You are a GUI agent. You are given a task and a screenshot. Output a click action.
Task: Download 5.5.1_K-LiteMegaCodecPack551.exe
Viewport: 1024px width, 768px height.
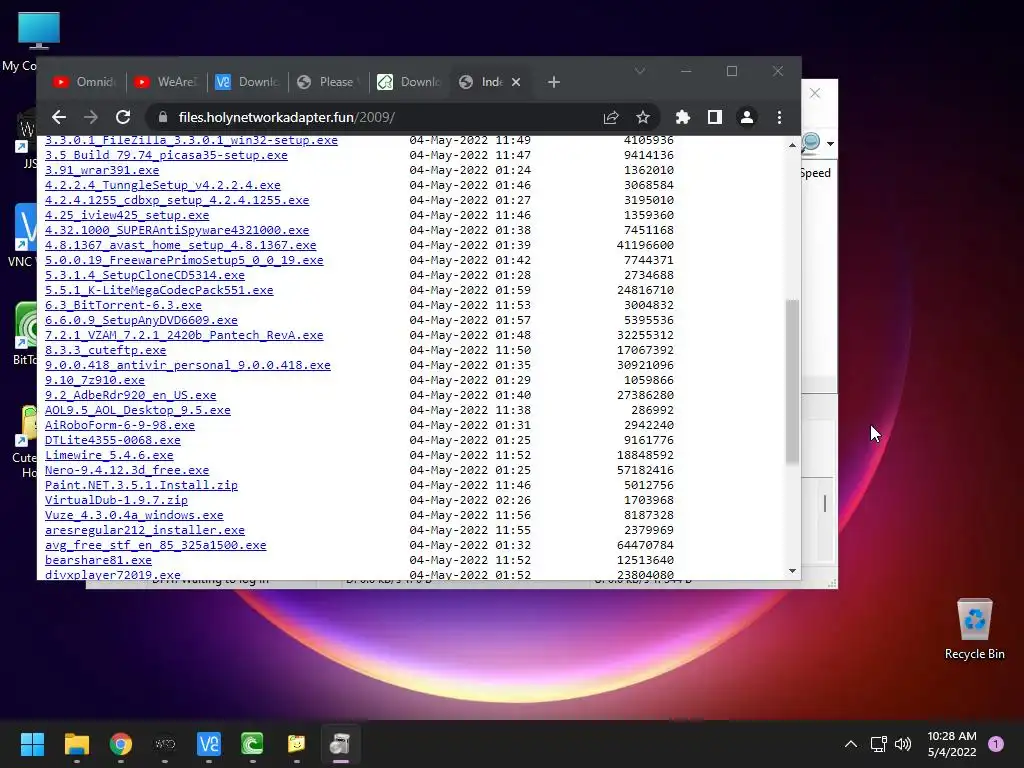[x=159, y=291]
